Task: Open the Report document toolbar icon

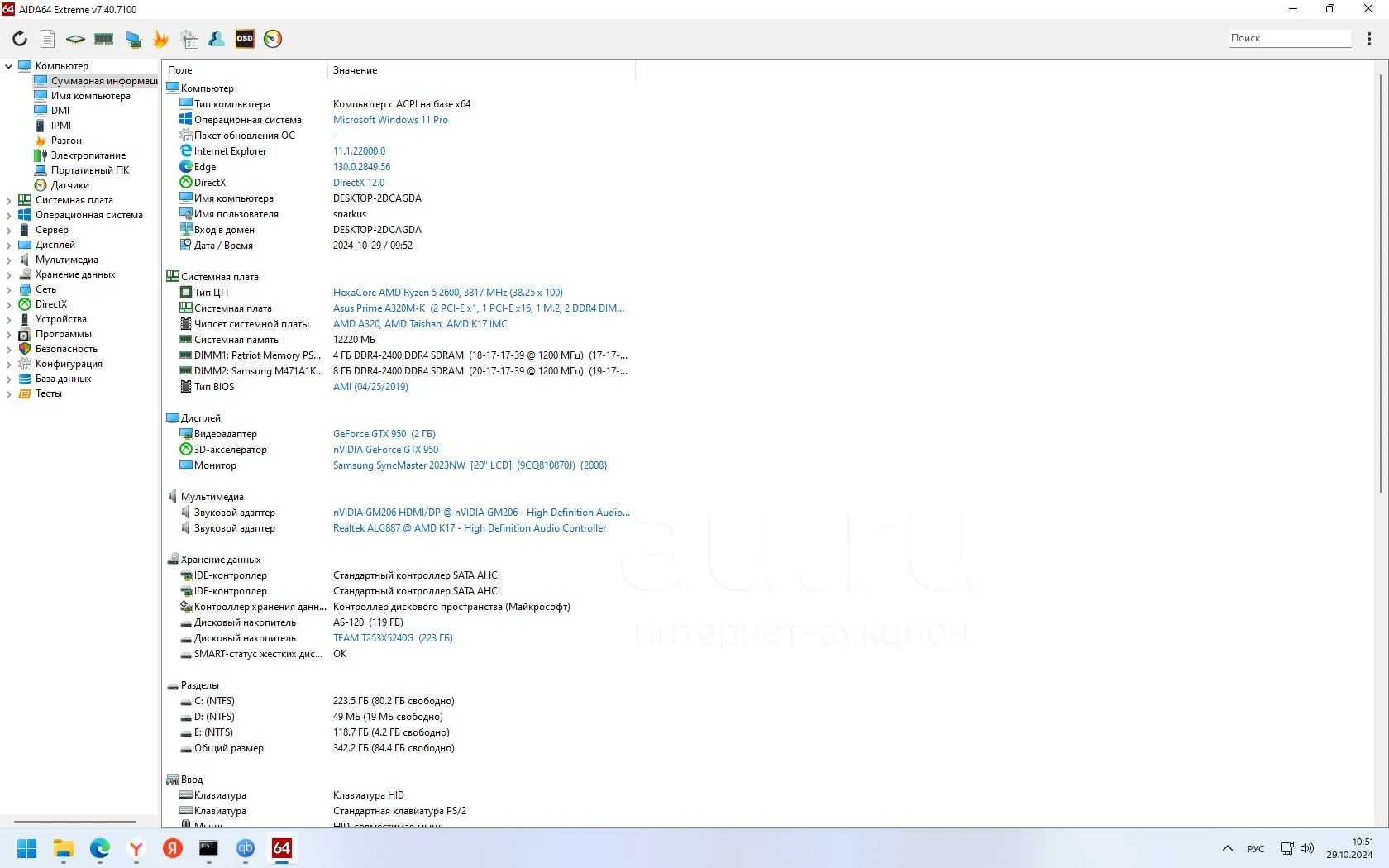Action: point(48,39)
